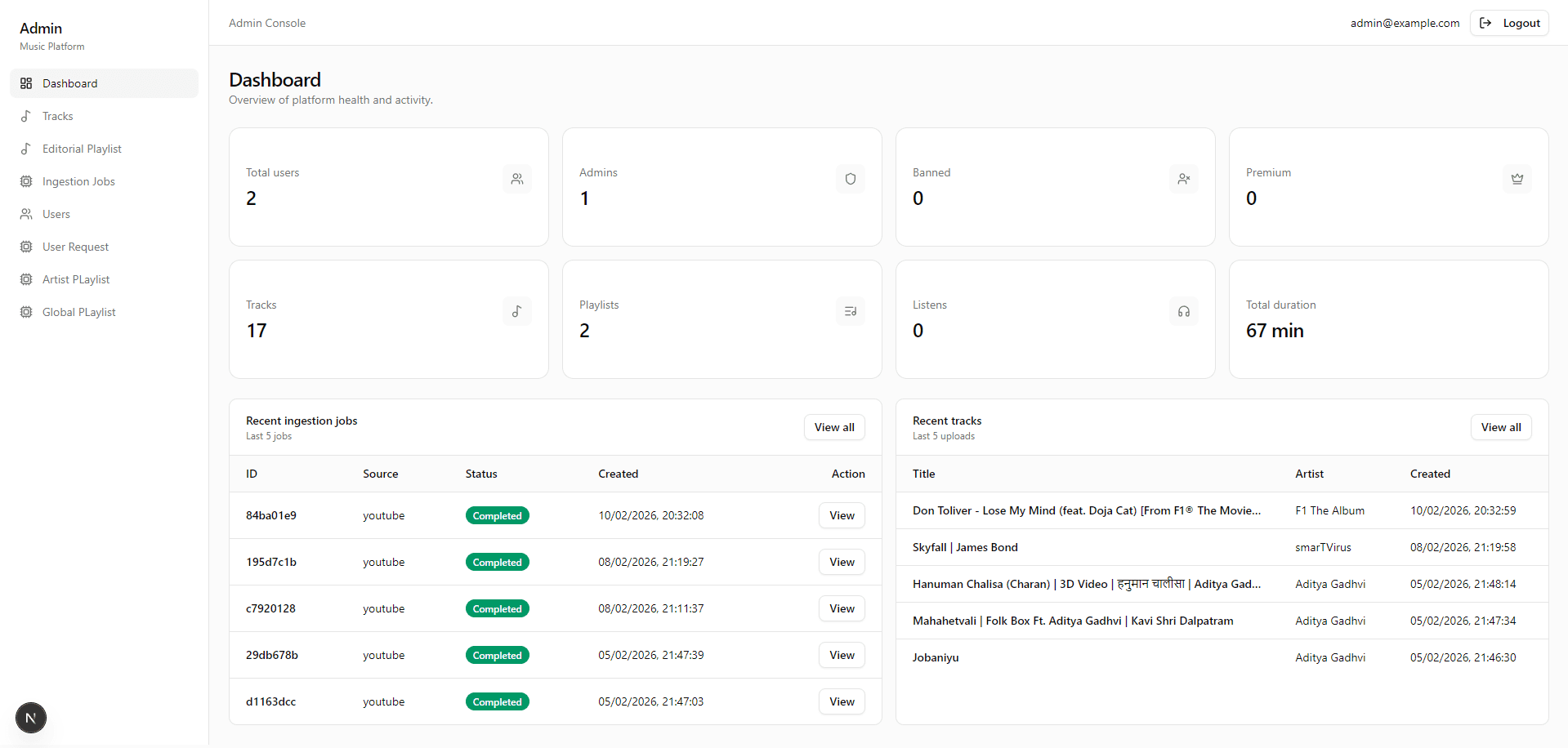Click the Artist PLaylist chip icon
Screen dimensions: 1568x748
point(26,279)
